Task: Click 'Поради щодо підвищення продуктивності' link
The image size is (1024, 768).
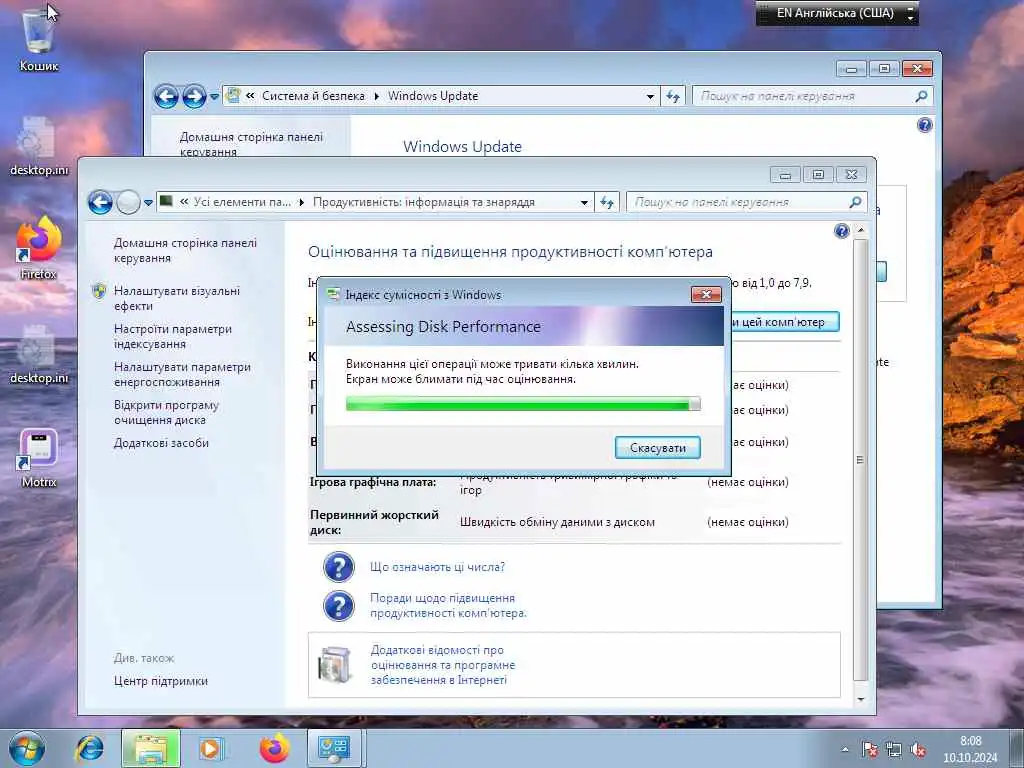Action: [x=448, y=605]
